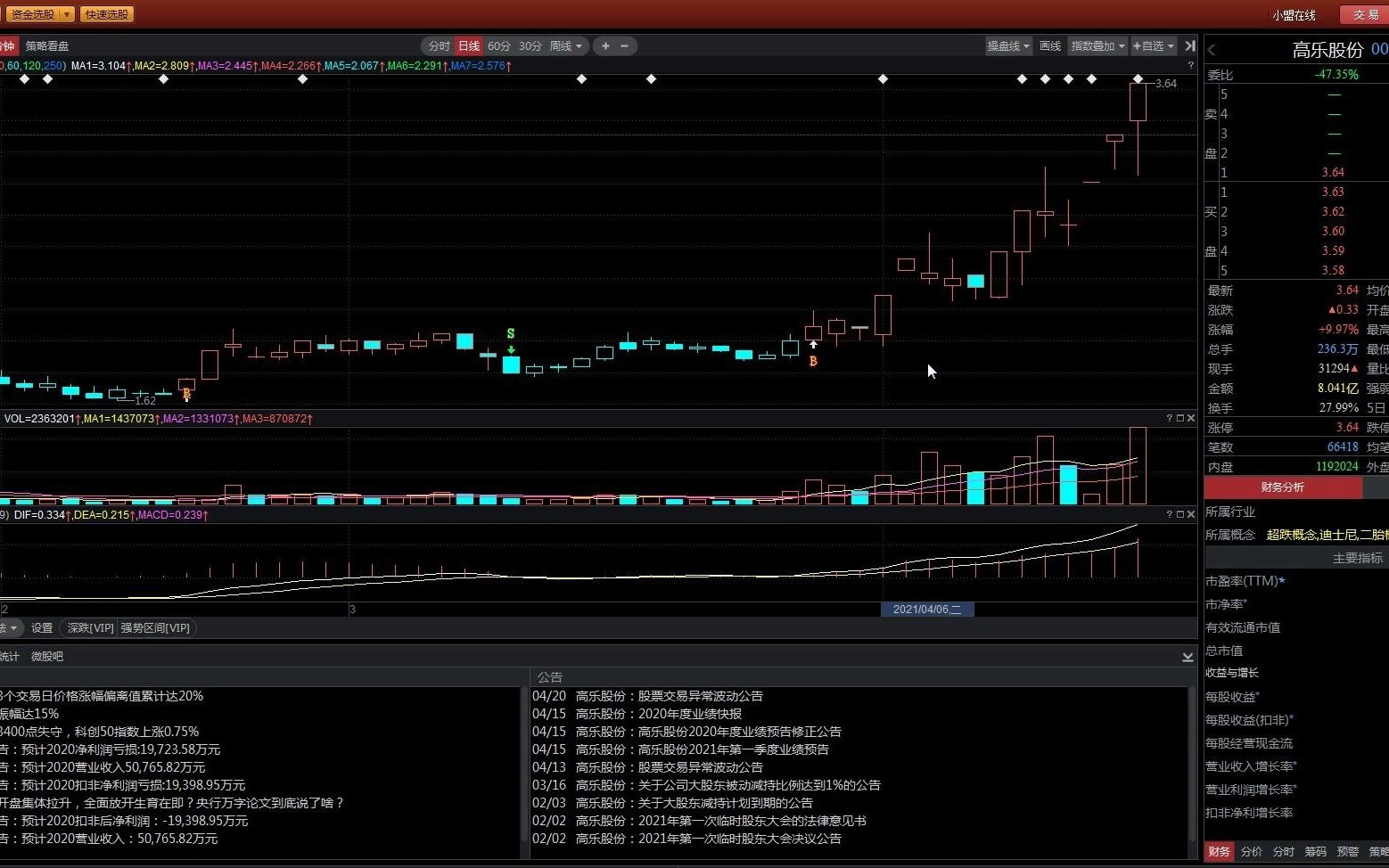Click the 快速选股 button
The image size is (1389, 868).
click(107, 14)
